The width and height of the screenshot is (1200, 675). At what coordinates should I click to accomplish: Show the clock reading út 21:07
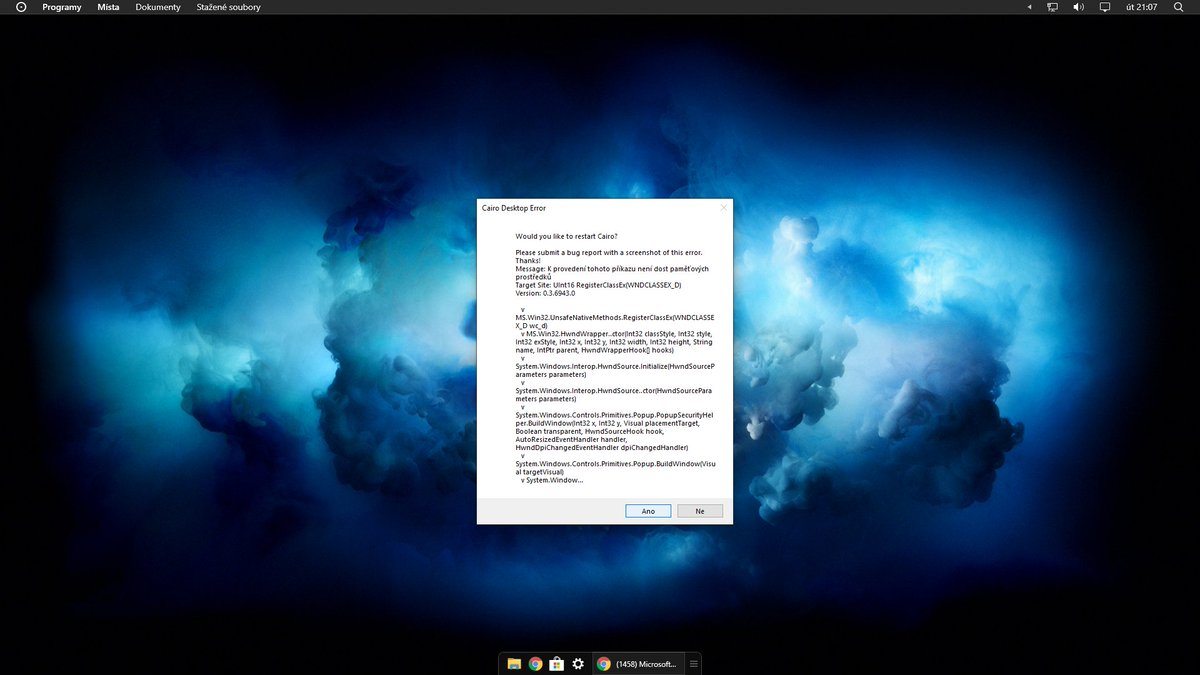[1141, 7]
